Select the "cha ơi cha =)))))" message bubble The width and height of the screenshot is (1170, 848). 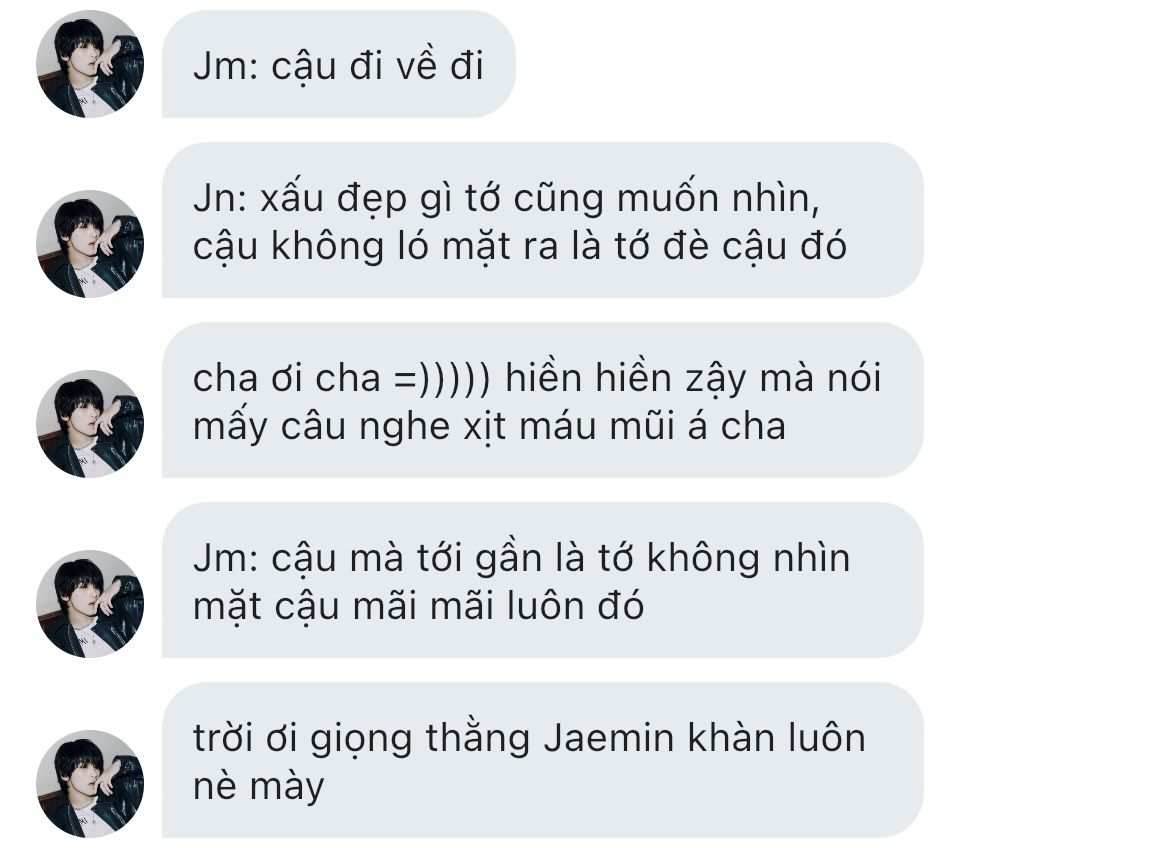click(542, 400)
